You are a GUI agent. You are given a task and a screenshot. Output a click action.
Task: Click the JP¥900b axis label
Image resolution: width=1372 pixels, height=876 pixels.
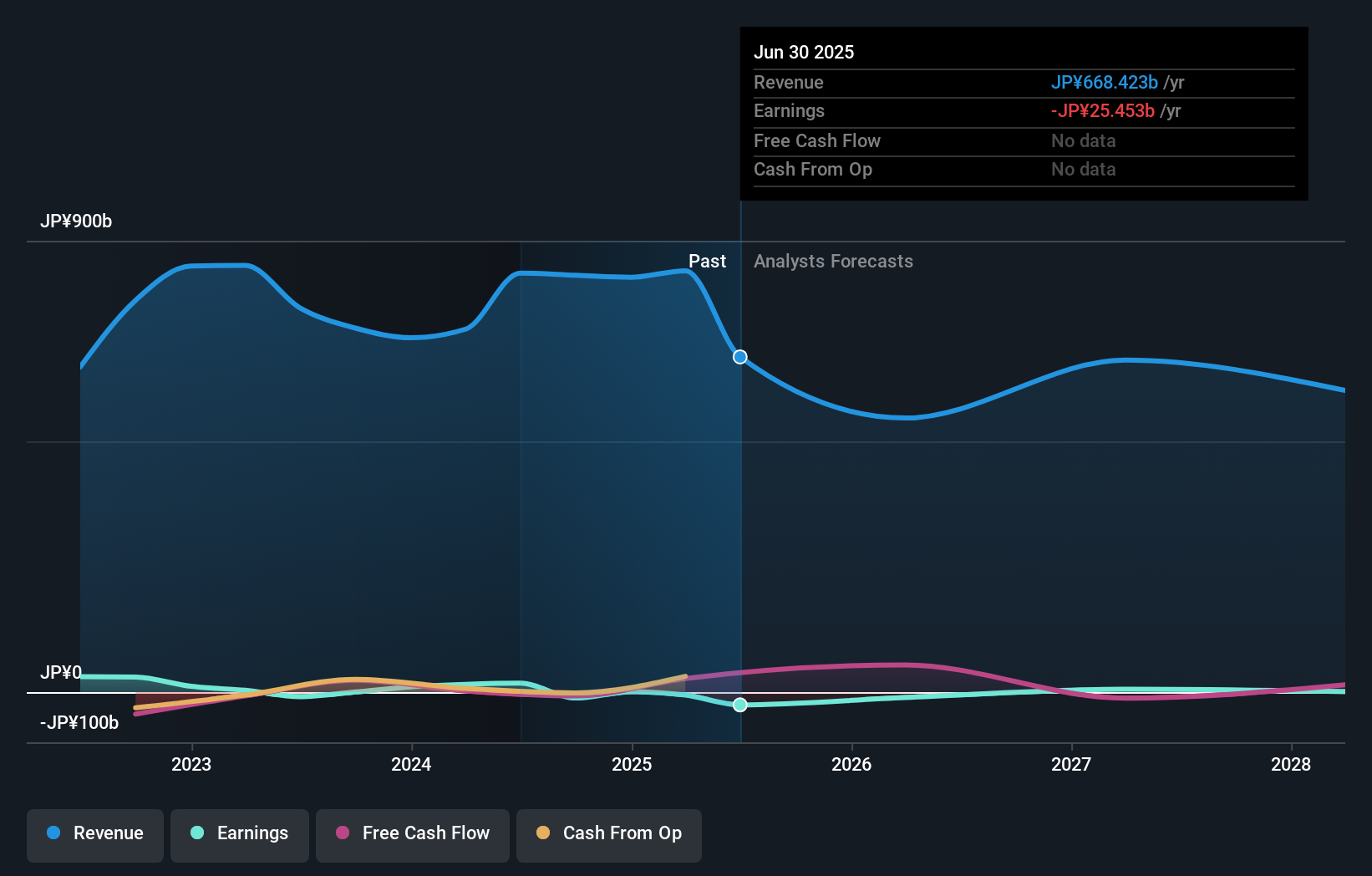[76, 221]
